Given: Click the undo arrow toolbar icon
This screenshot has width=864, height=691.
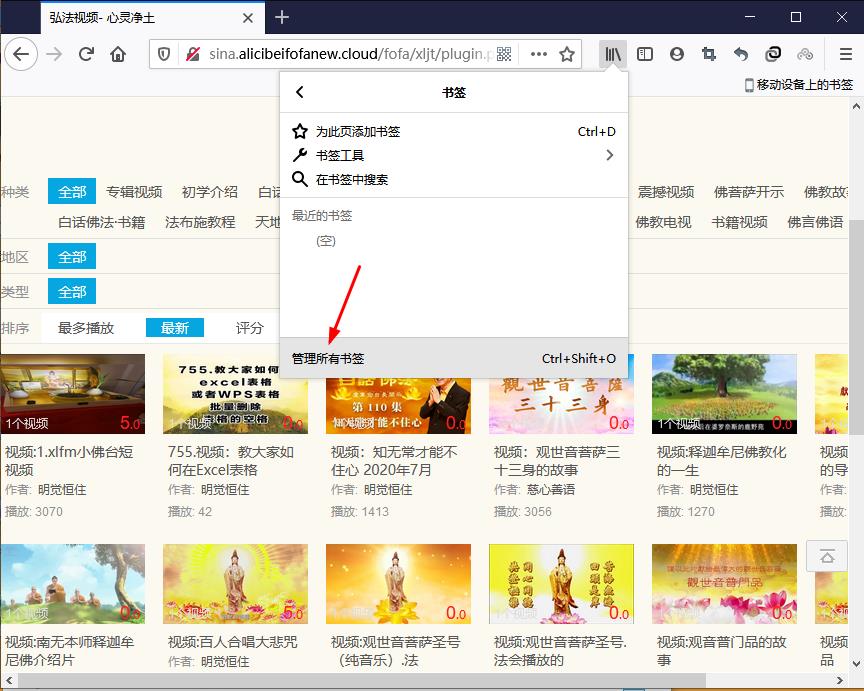Looking at the screenshot, I should point(741,54).
